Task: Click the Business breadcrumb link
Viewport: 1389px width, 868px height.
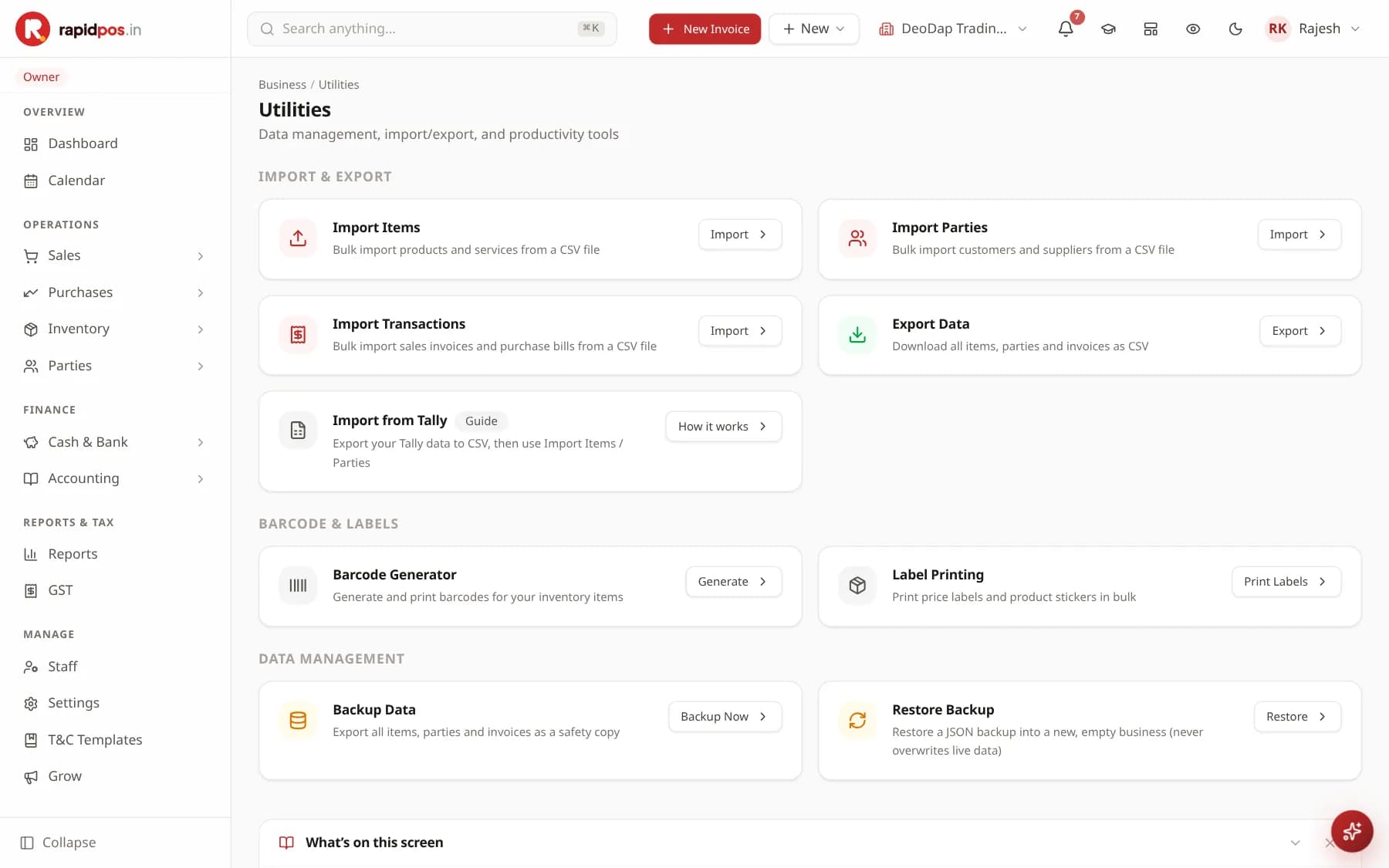Action: point(282,85)
